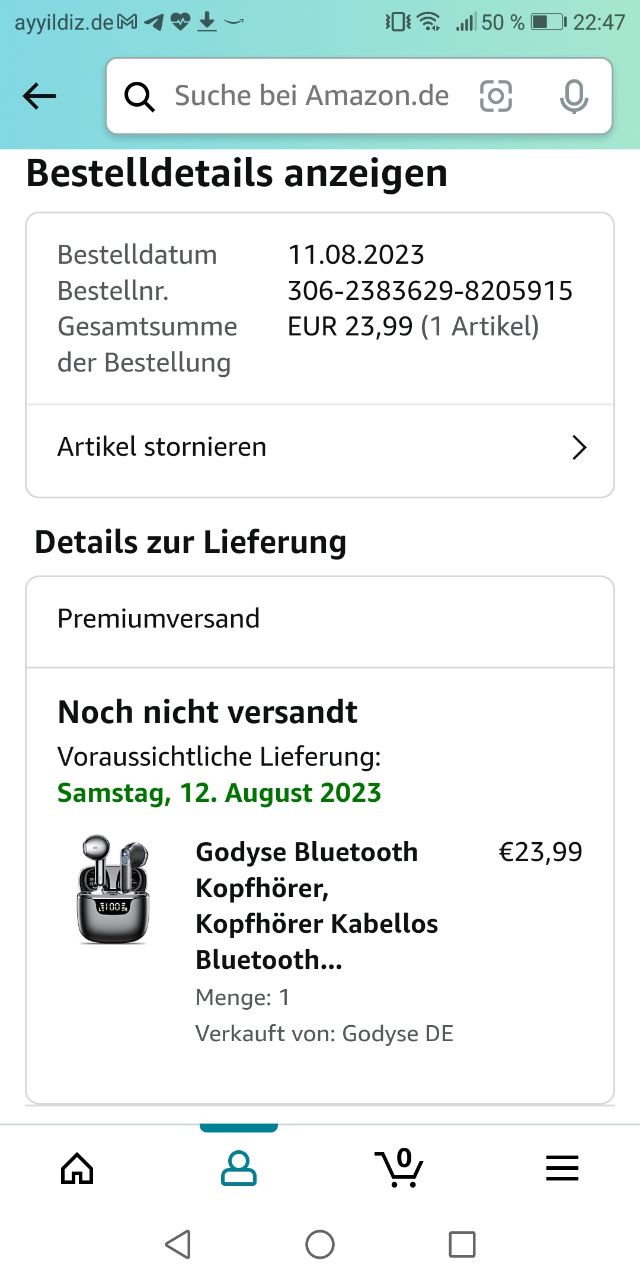
Task: Tap Artikel stornieren link
Action: point(162,447)
